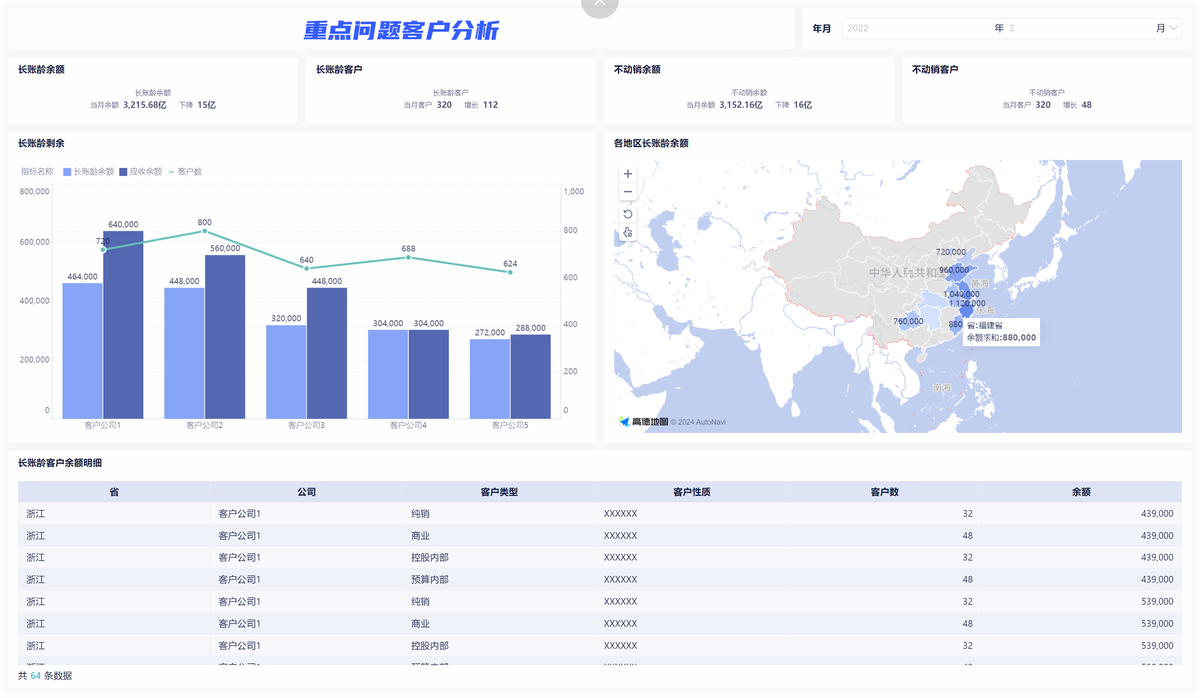Click the map rotation reset icon
Screen dimensions: 1200x698
[627, 213]
